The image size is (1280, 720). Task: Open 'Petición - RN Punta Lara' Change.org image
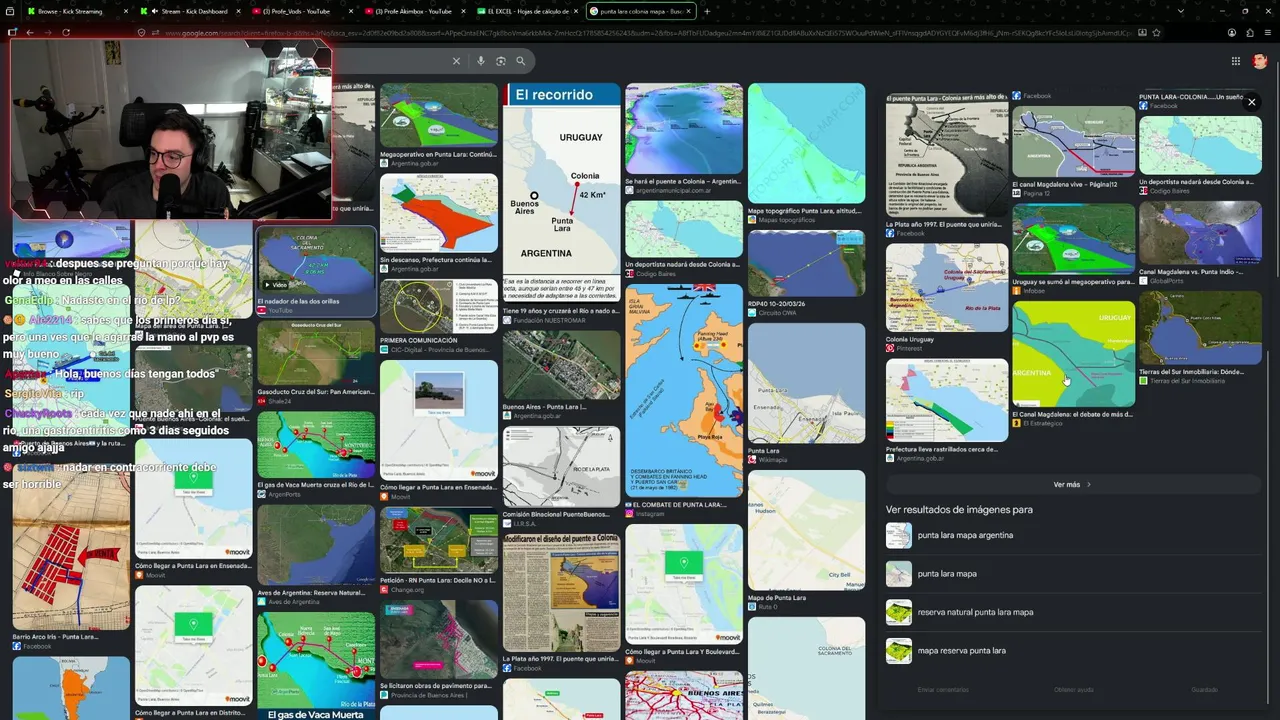click(x=438, y=540)
